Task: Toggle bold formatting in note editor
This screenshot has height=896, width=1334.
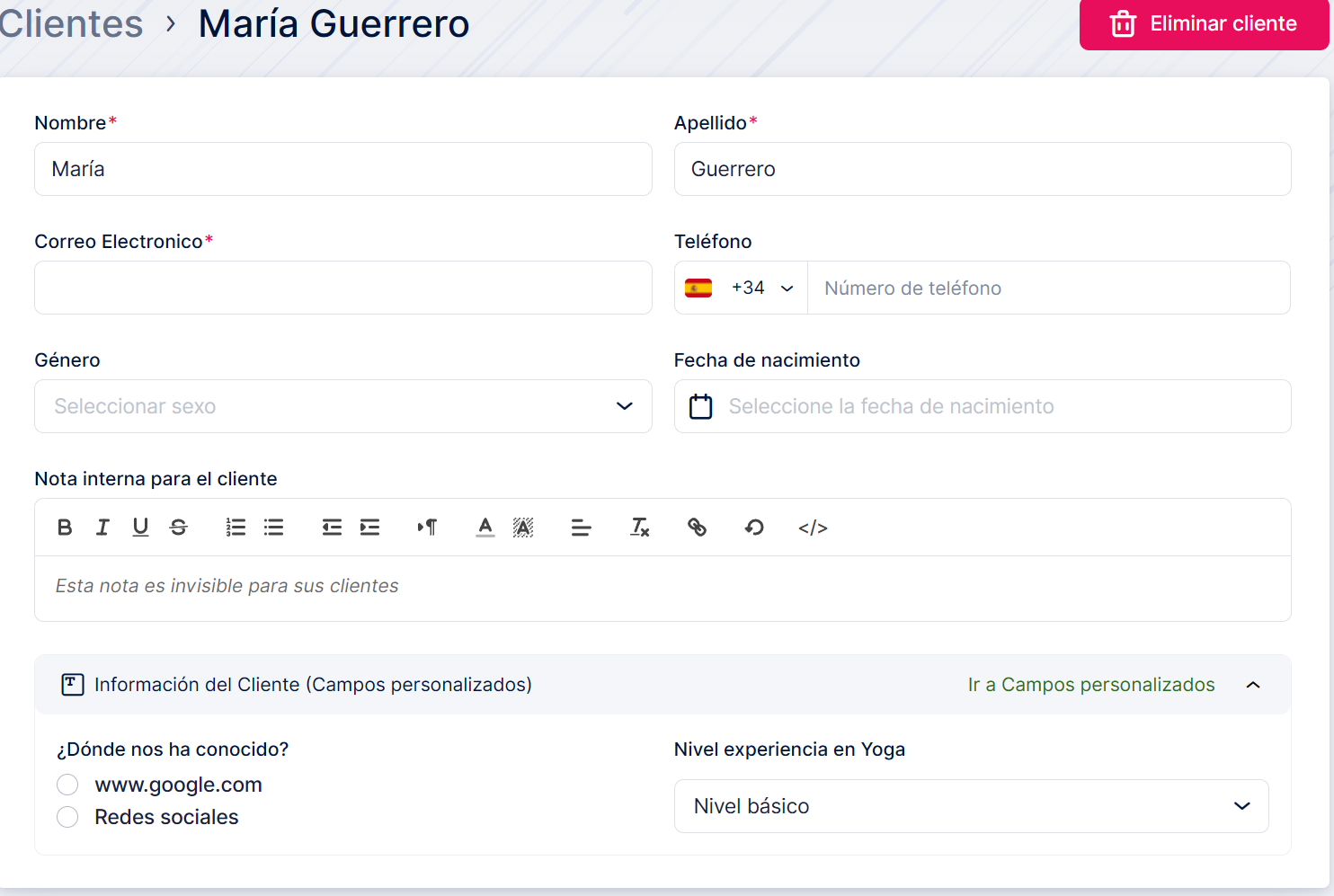Action: click(65, 528)
